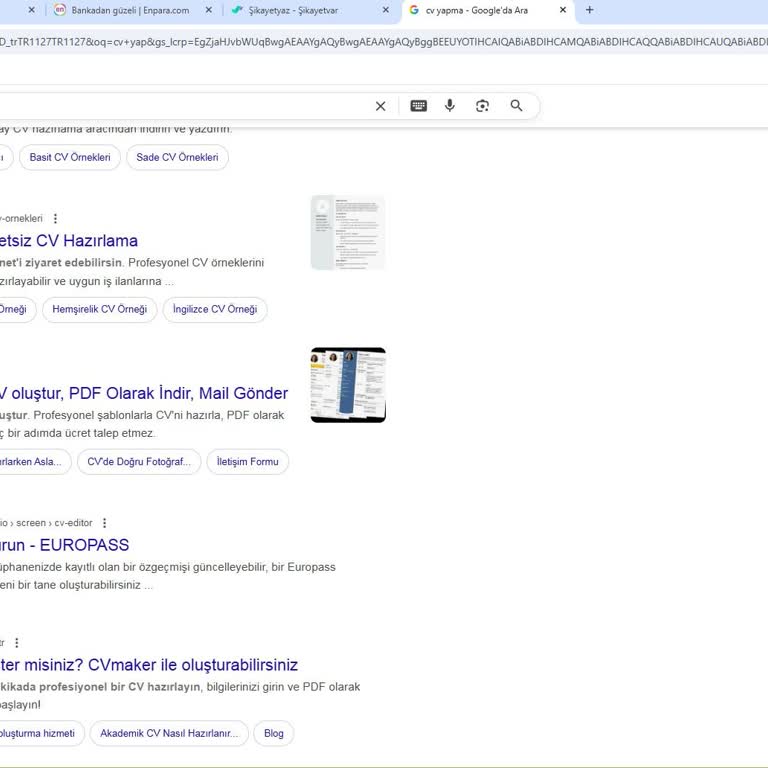Start voice search with the microphone icon

(x=450, y=106)
